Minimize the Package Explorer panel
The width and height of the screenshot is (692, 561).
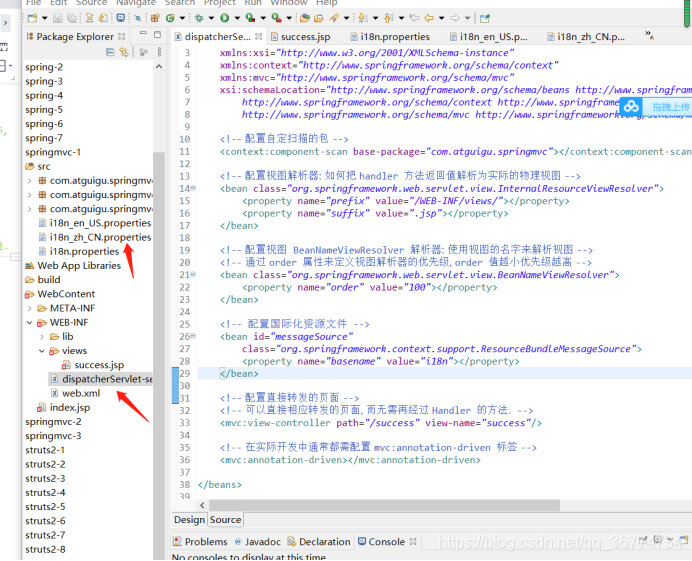[143, 34]
